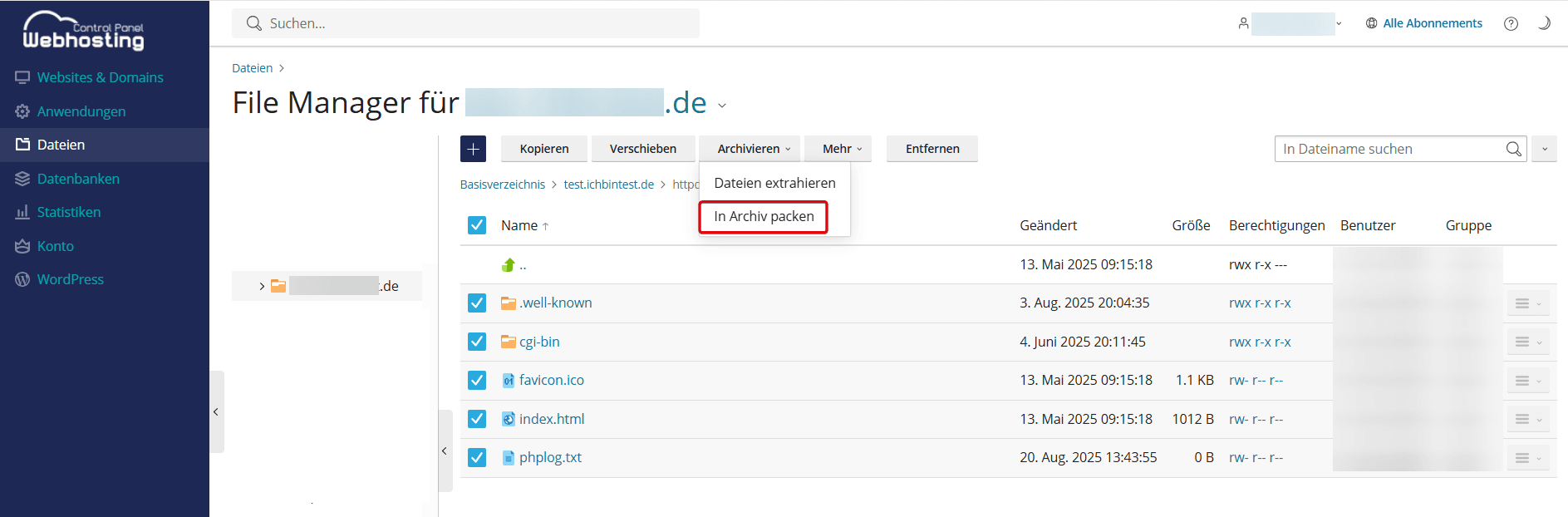Toggle the select-all checkbox in header
The width and height of the screenshot is (1568, 517).
tap(477, 225)
